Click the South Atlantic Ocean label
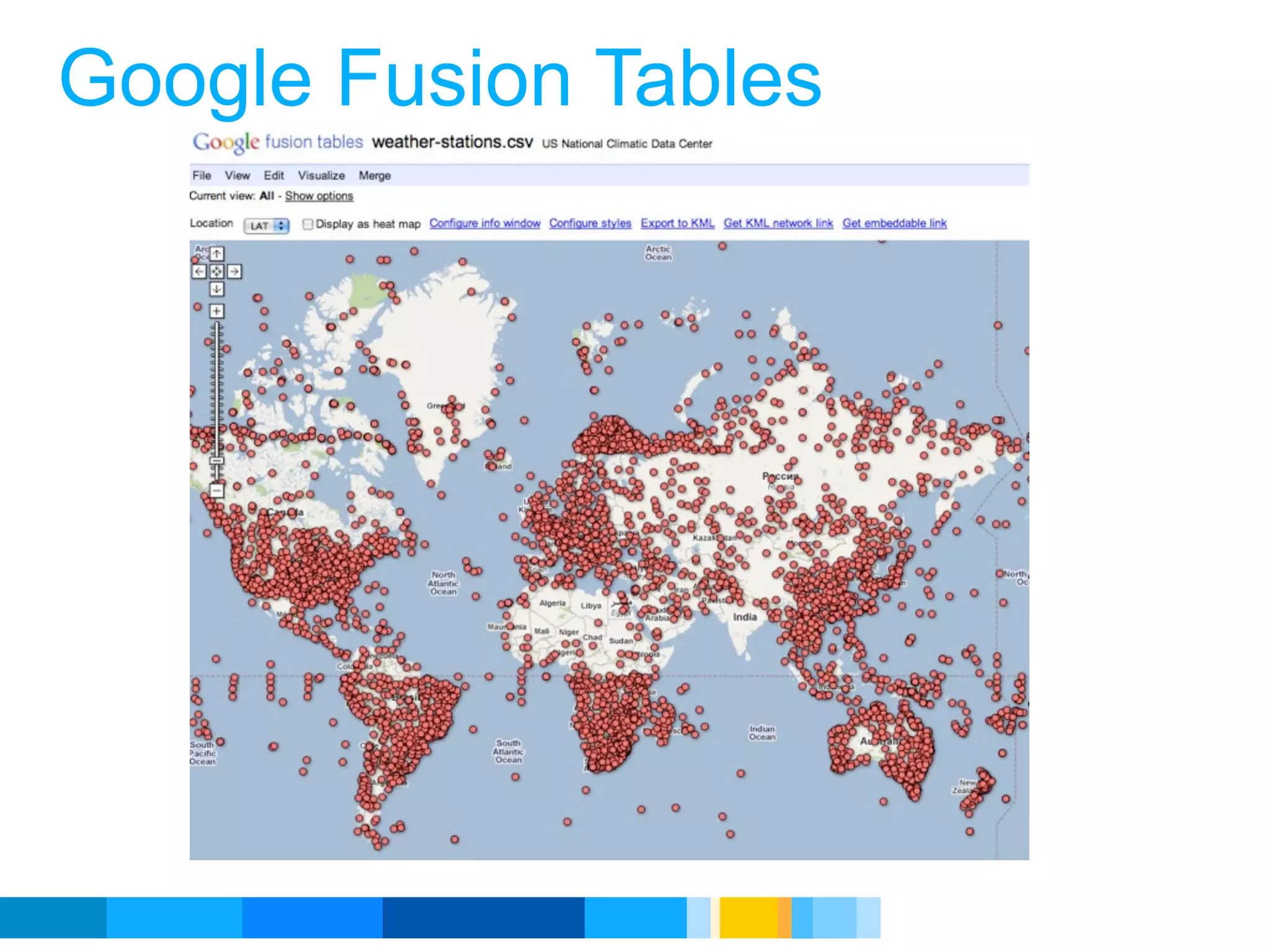The height and width of the screenshot is (952, 1270). coord(508,751)
